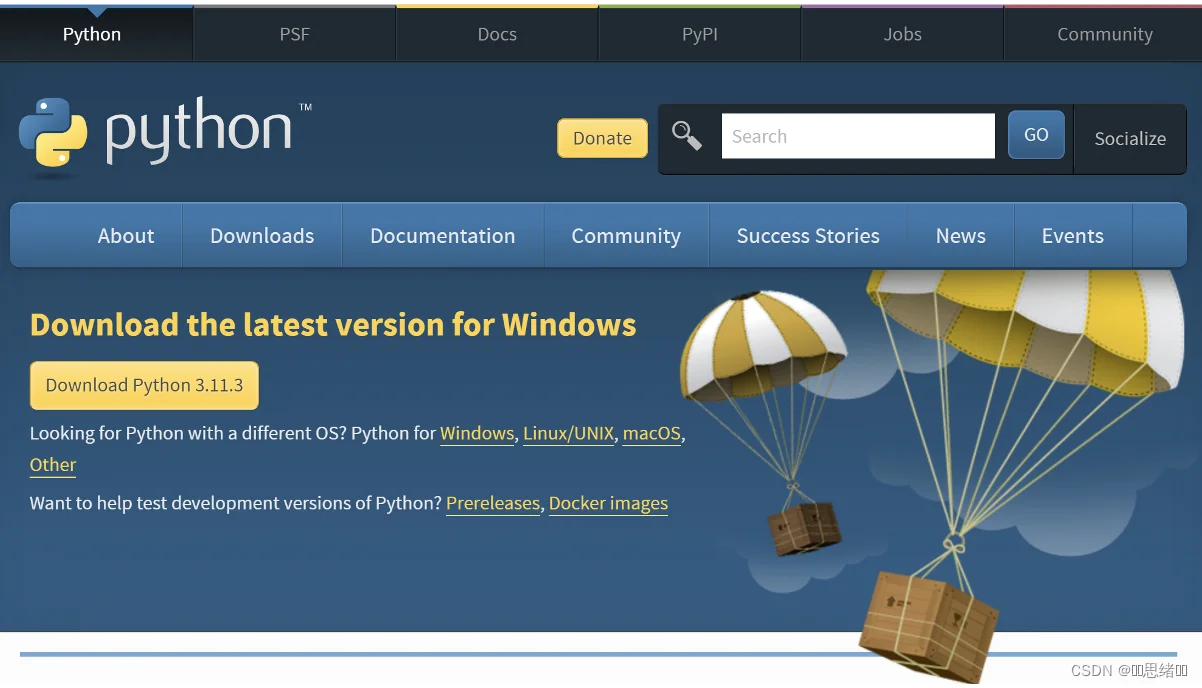
Task: Go to the Jobs section
Action: click(901, 34)
